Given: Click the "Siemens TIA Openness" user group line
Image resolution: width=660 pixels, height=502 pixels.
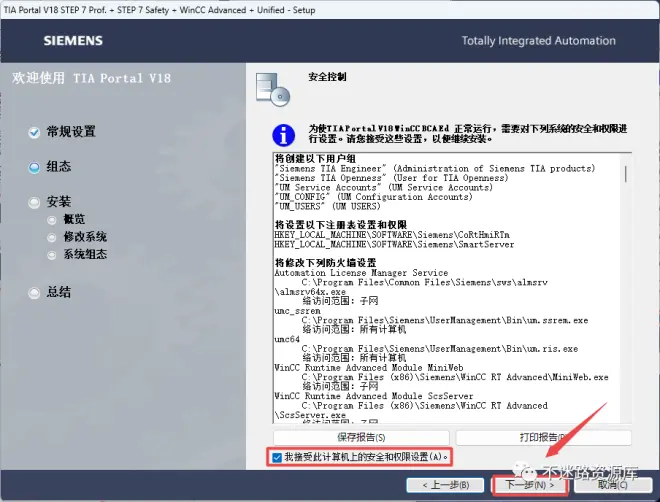Looking at the screenshot, I should (391, 178).
